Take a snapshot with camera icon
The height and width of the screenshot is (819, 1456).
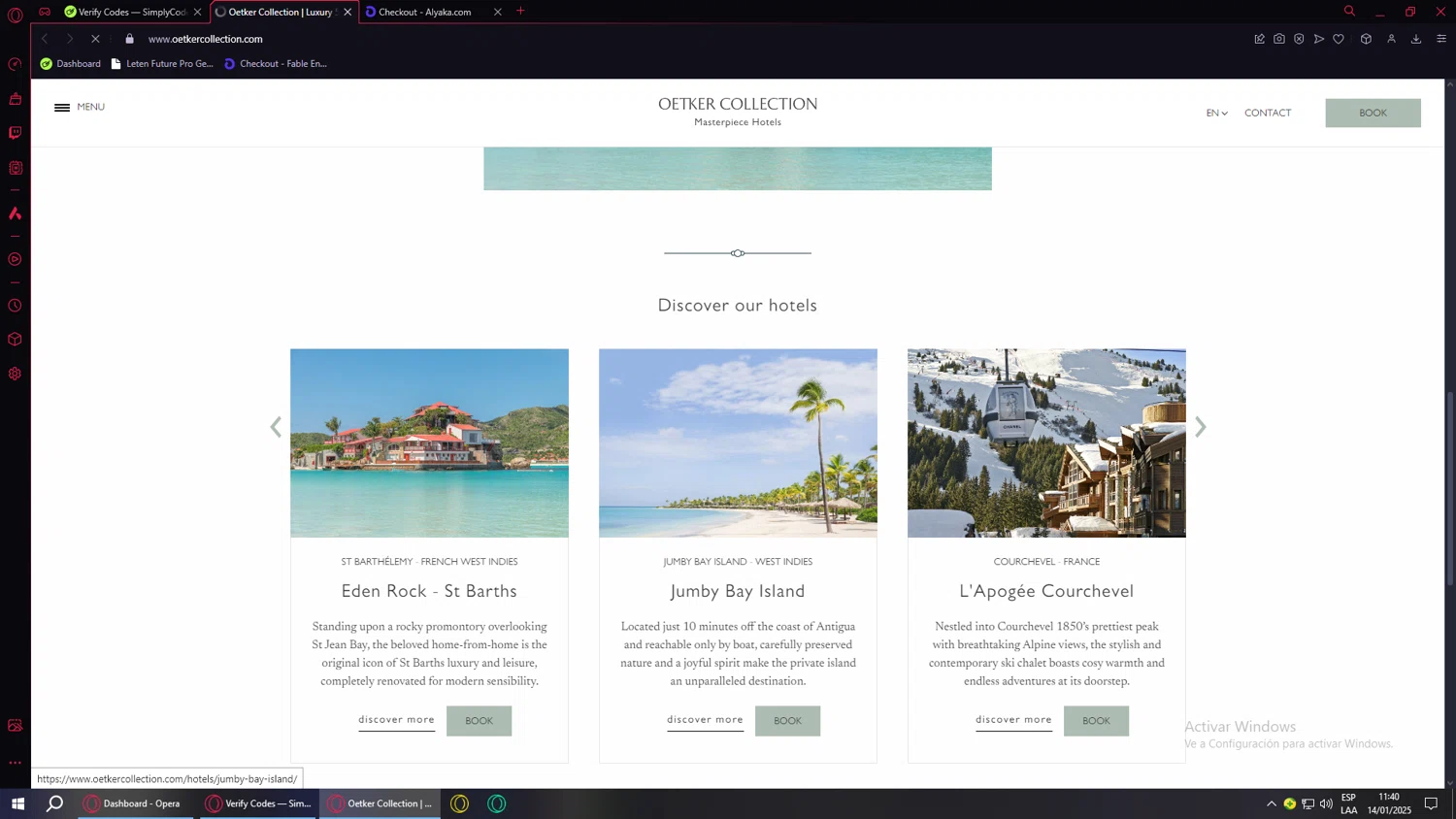pos(1279,39)
